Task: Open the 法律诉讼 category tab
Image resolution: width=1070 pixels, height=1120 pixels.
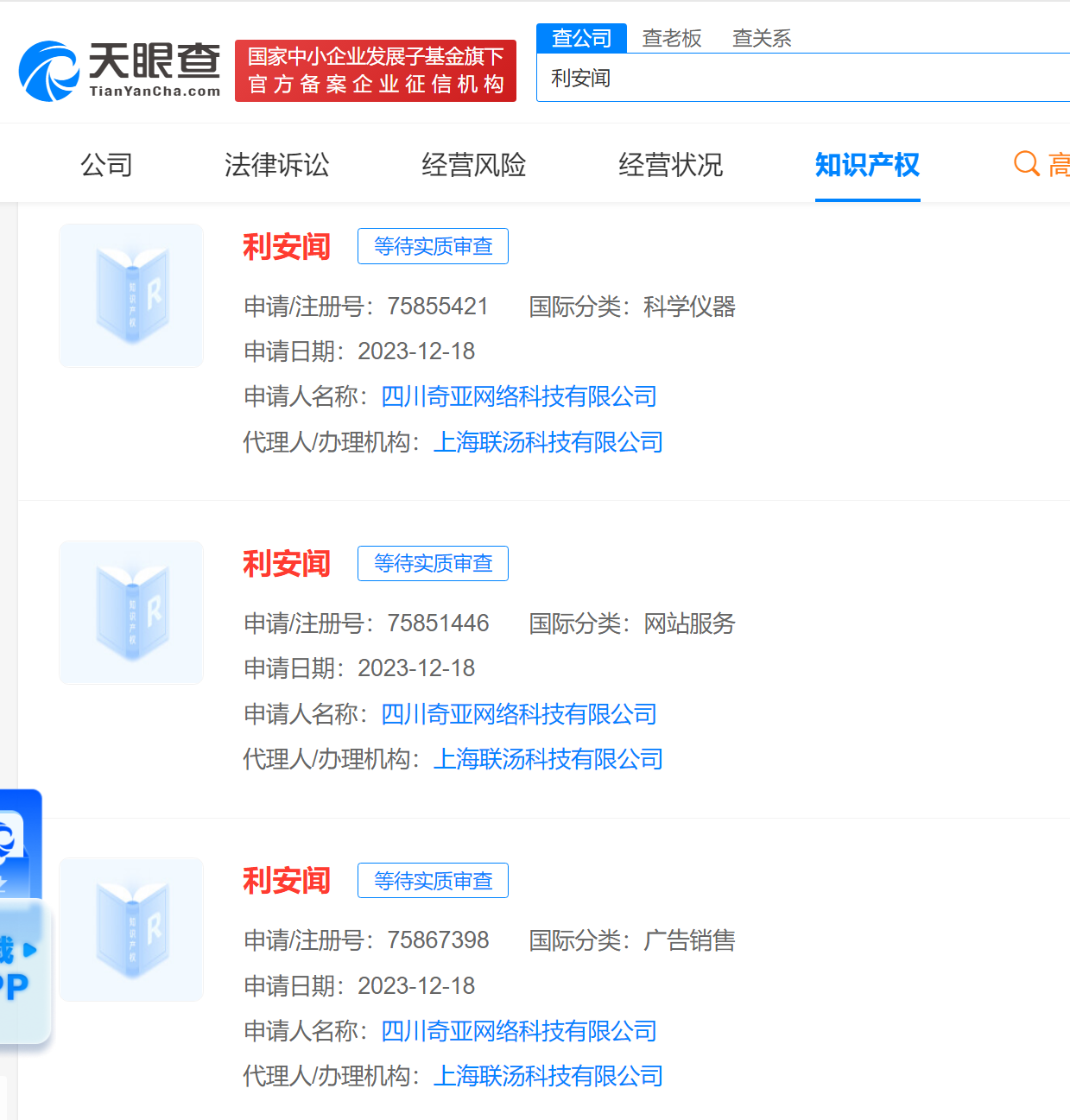Action: click(276, 164)
